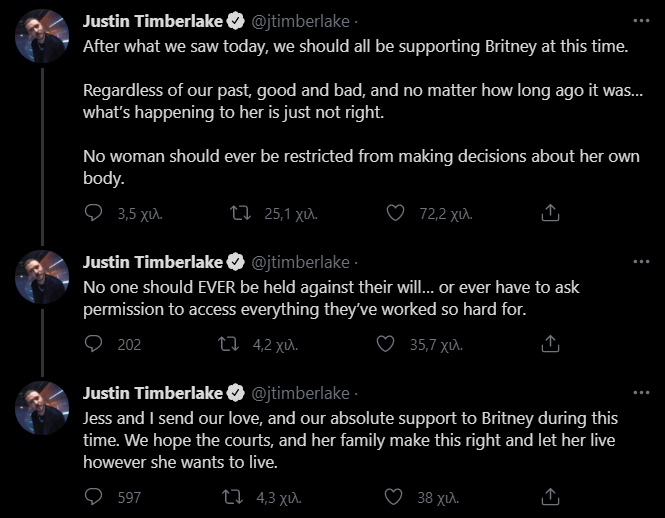
Task: Reply to the tweet with 597 replies
Action: pyautogui.click(x=93, y=496)
